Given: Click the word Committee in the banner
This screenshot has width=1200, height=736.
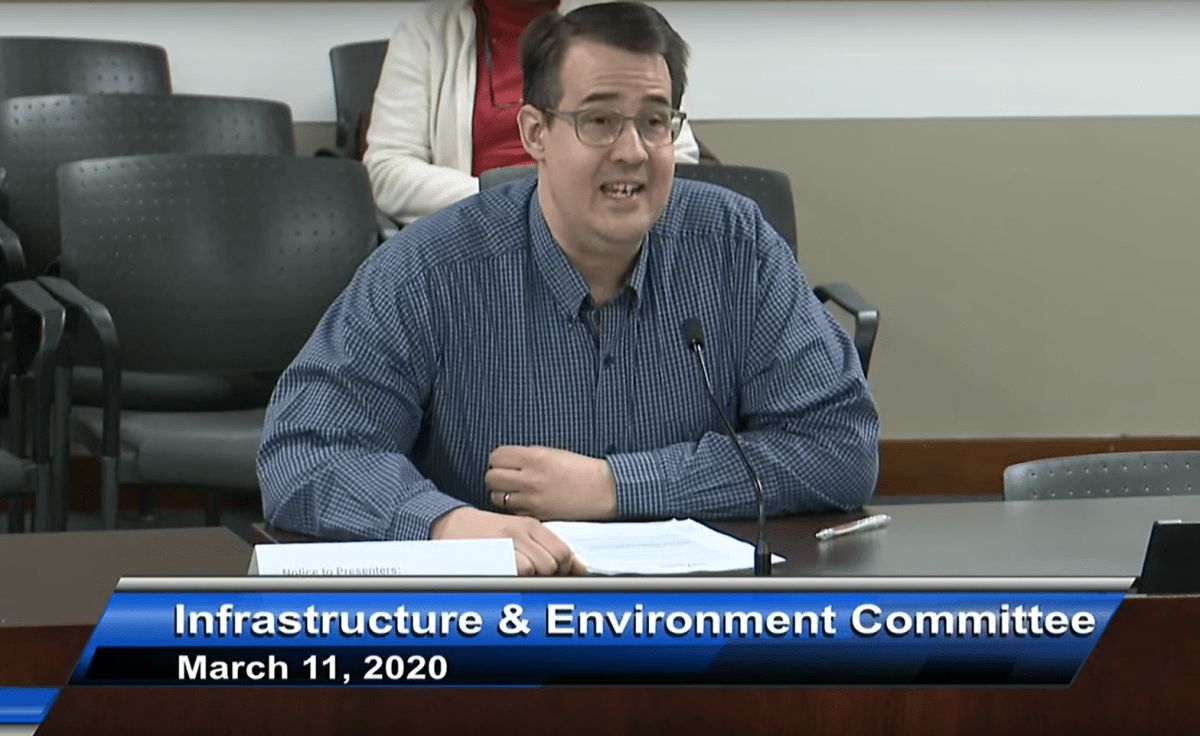Looking at the screenshot, I should [x=972, y=621].
